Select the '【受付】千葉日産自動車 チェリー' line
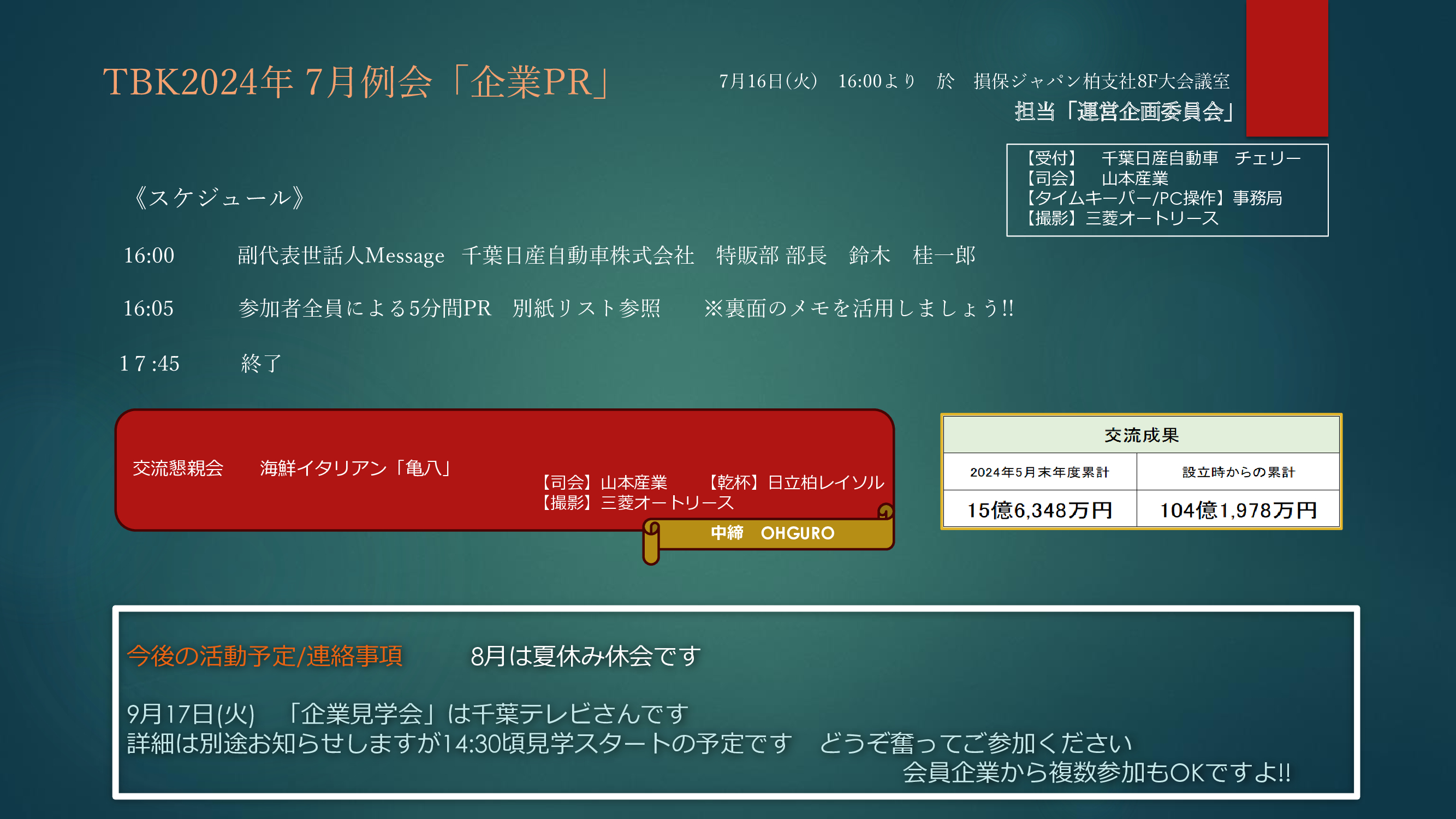 [x=1162, y=158]
